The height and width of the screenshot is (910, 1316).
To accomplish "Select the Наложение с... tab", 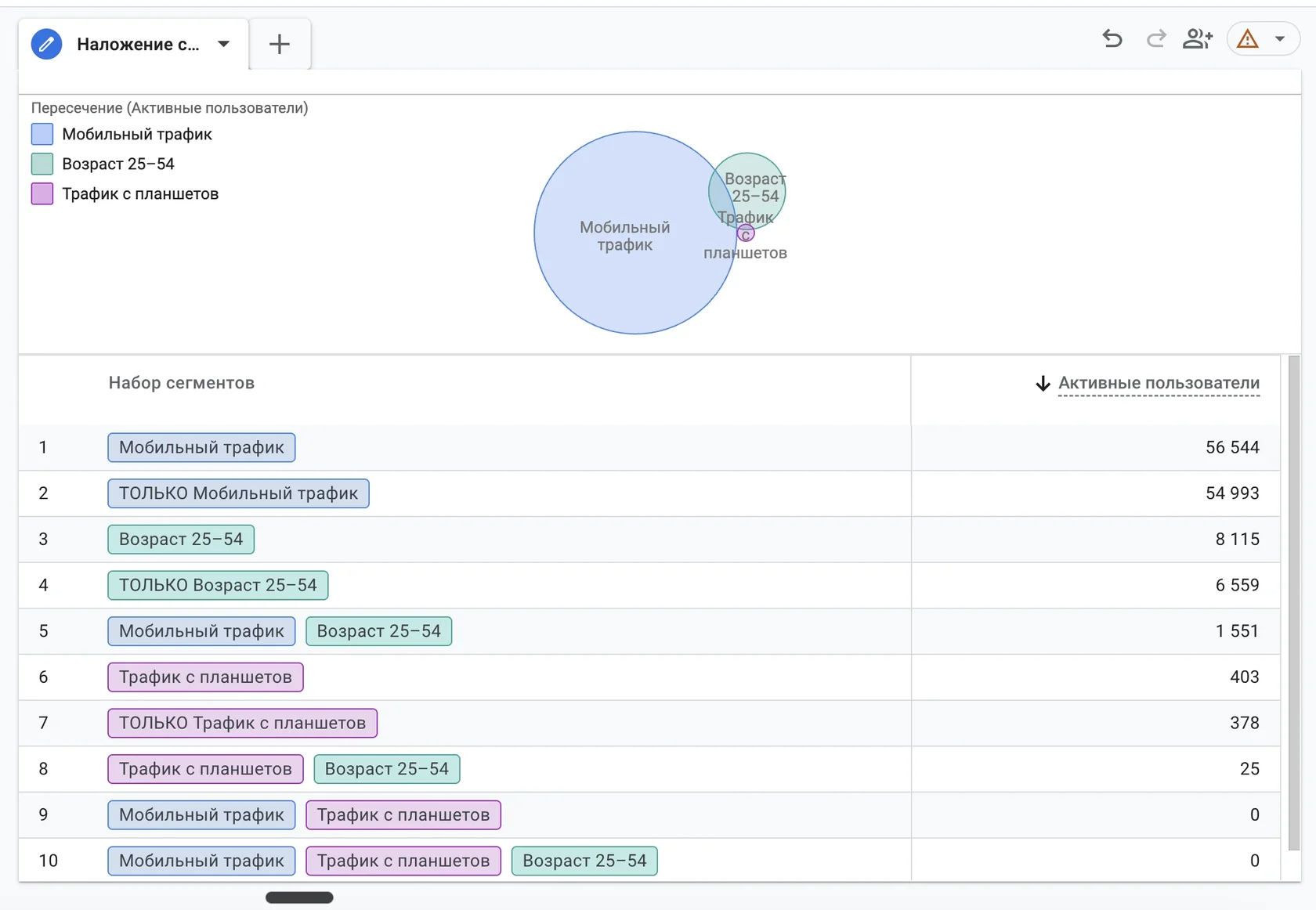I will tap(138, 45).
